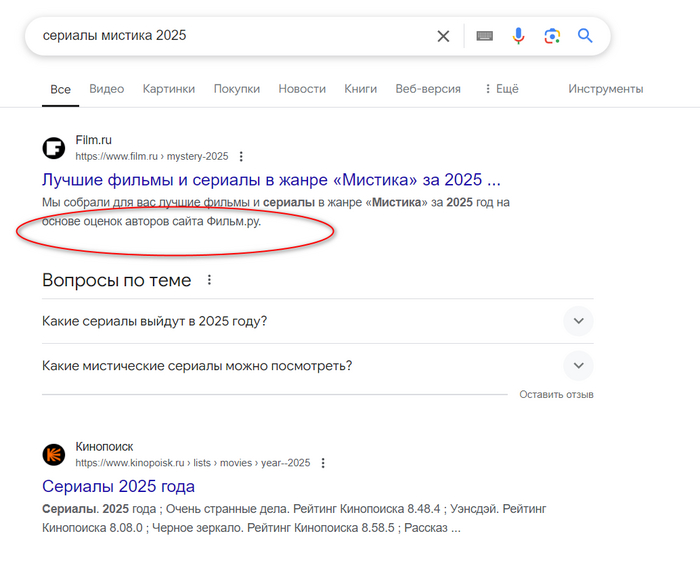The height and width of the screenshot is (561, 700).
Task: Switch to the Видео tab
Action: tap(106, 89)
